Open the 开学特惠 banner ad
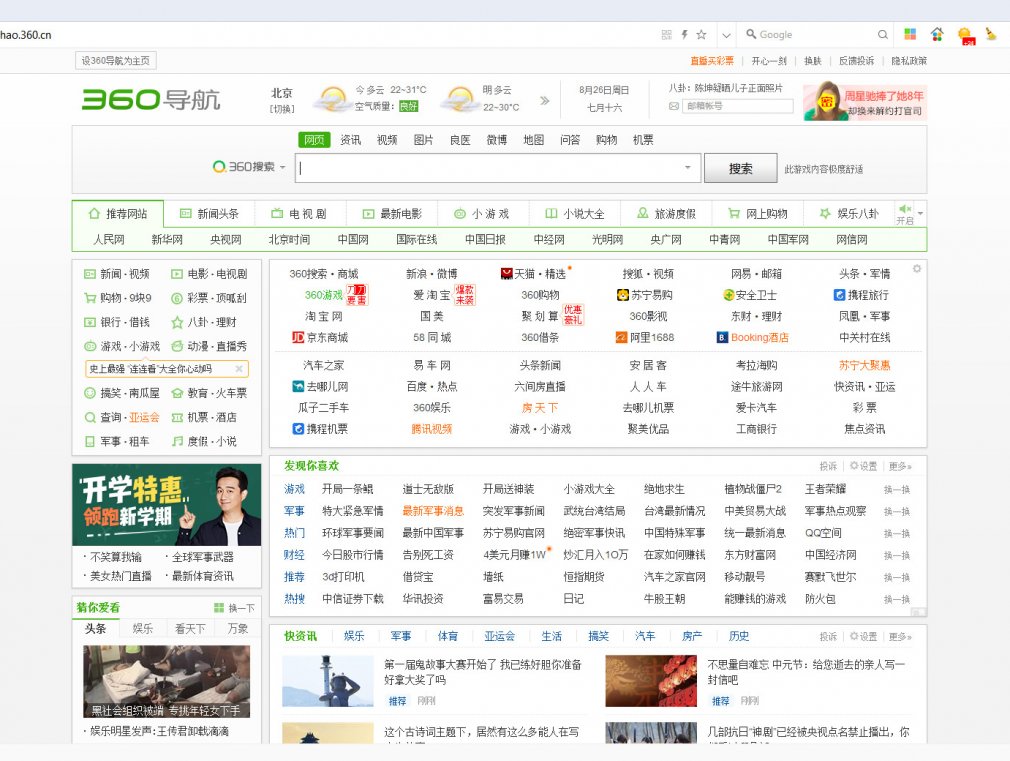 coord(167,505)
